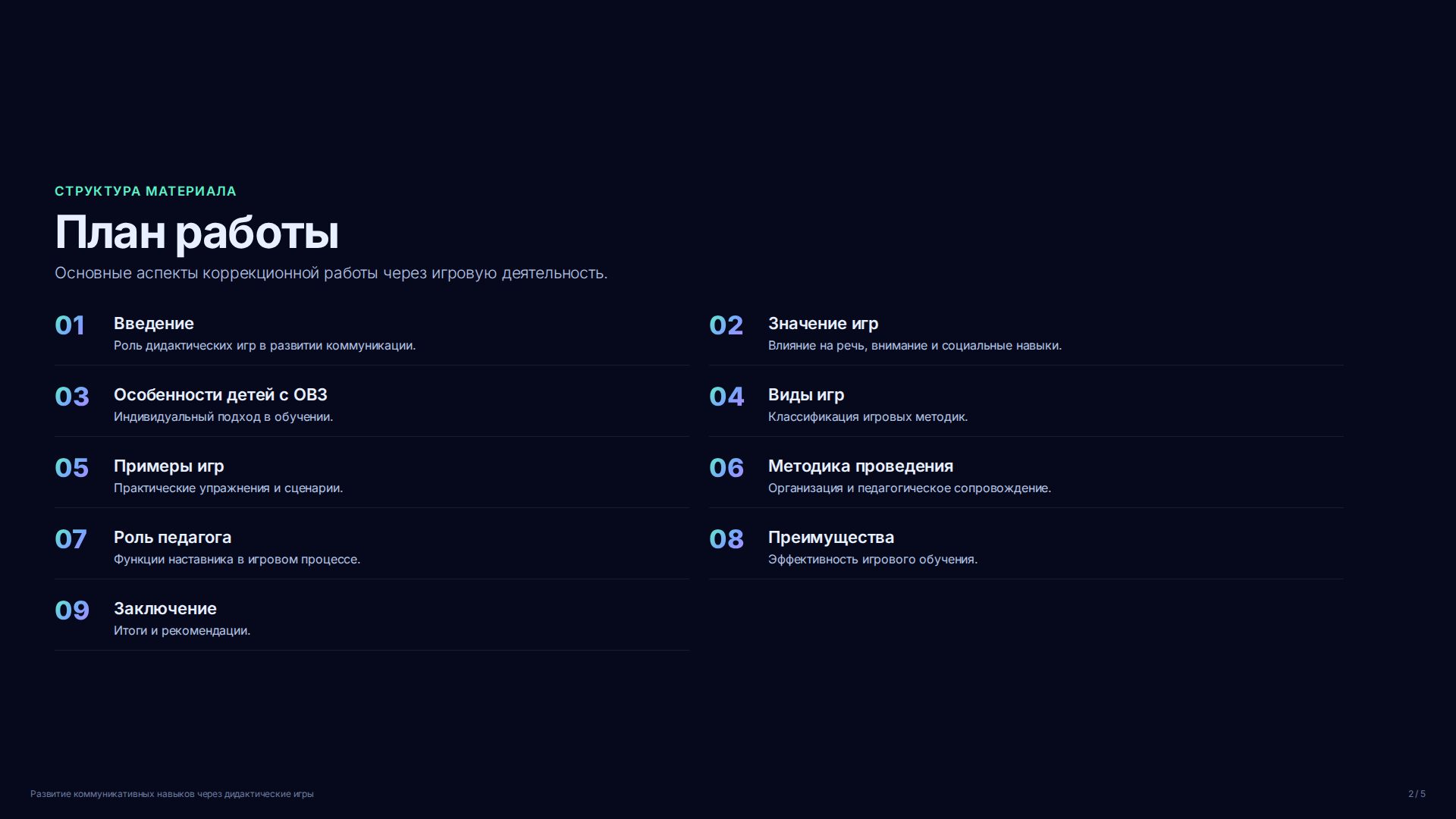The height and width of the screenshot is (819, 1456).
Task: Select the 'Роль педагога' entry
Action: [x=172, y=538]
